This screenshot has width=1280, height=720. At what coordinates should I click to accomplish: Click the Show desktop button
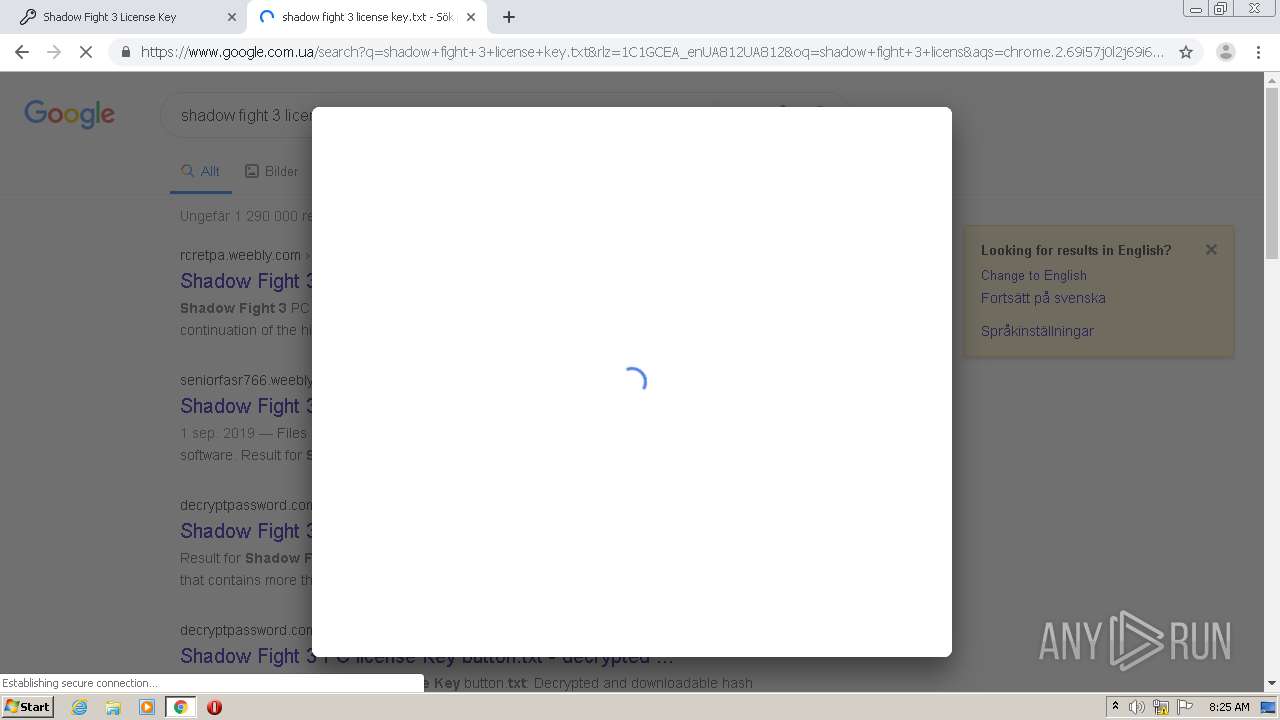(x=1269, y=707)
